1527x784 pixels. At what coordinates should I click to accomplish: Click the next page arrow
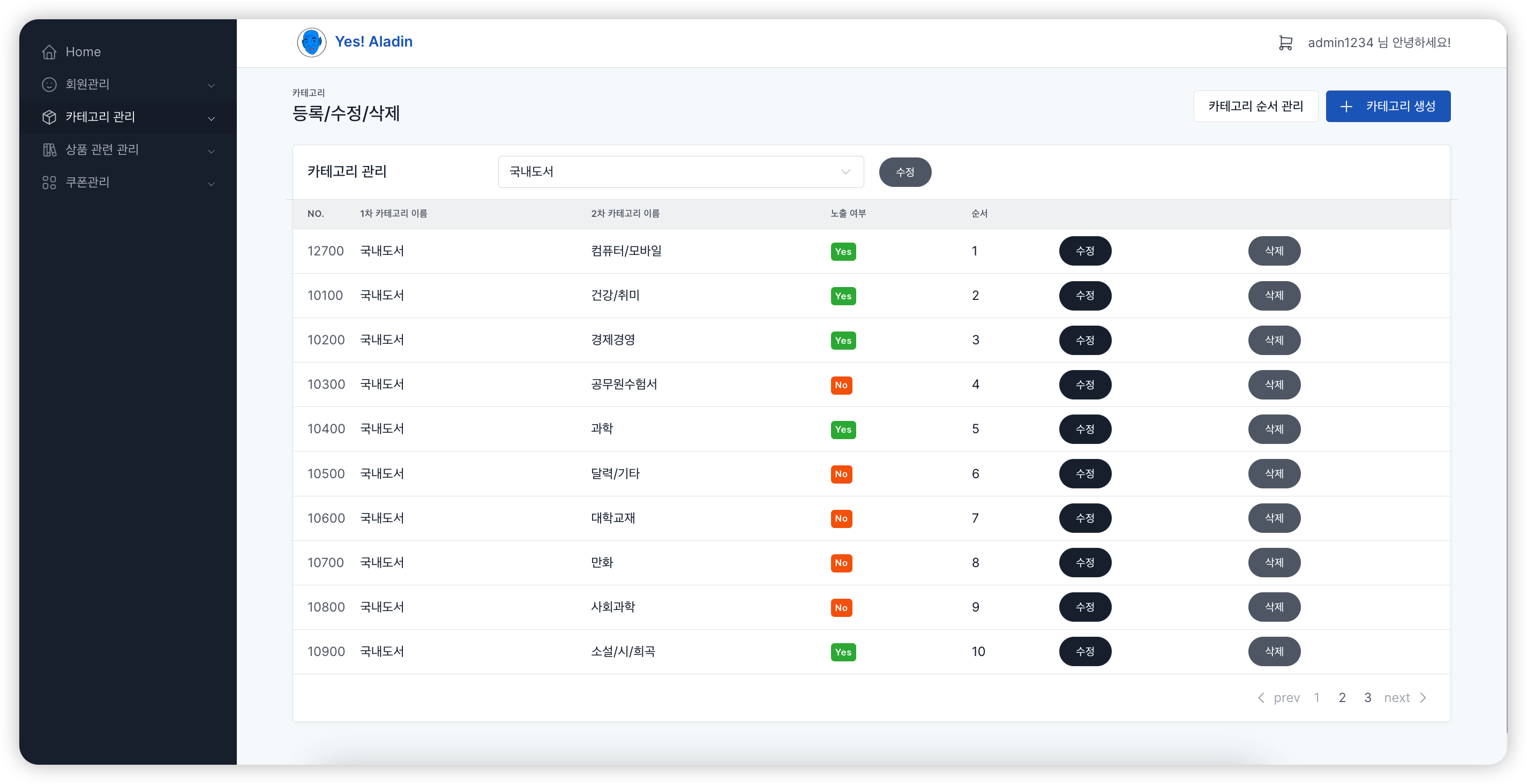pos(1422,697)
